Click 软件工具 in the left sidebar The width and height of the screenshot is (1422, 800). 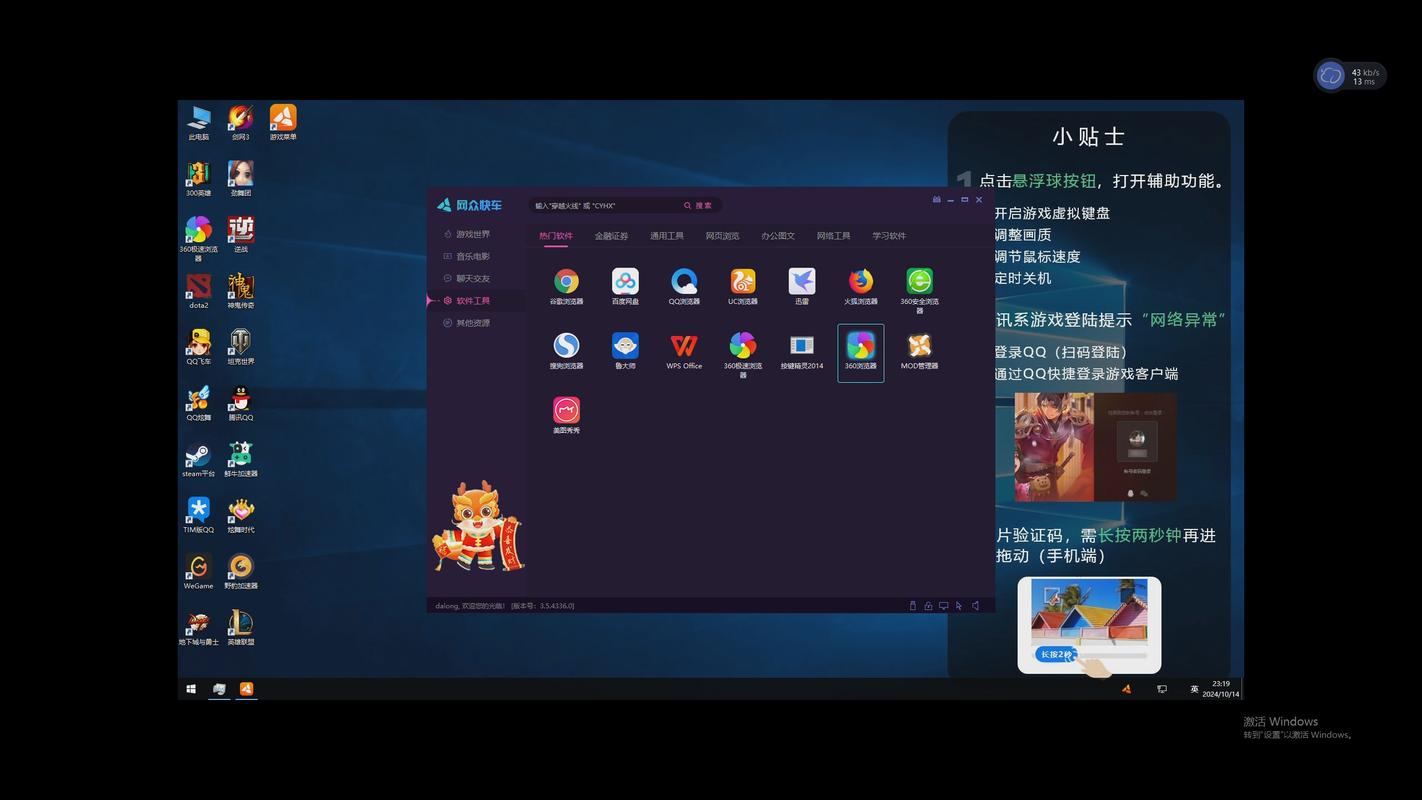472,300
